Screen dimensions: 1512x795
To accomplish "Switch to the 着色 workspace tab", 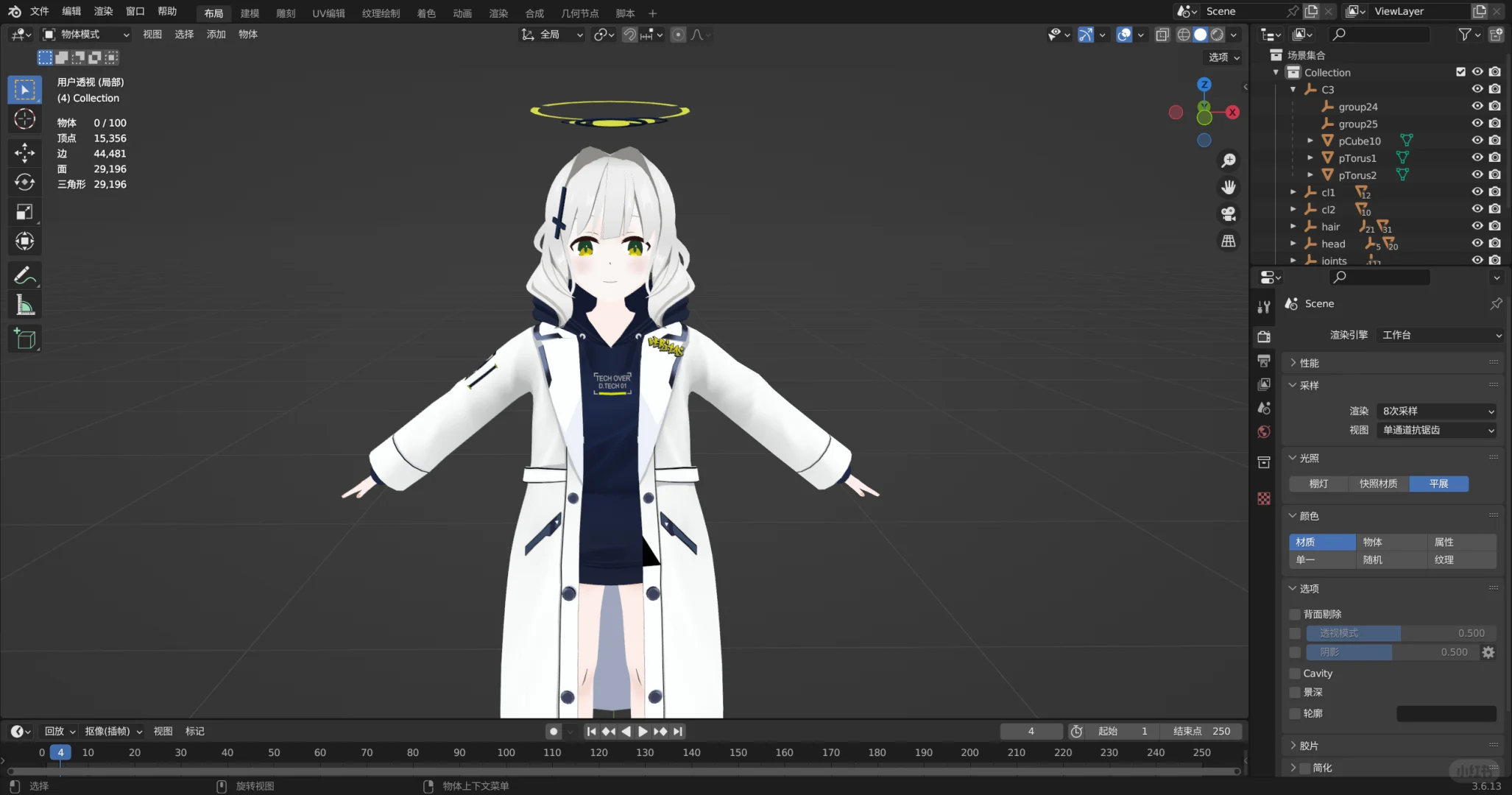I will pos(426,13).
